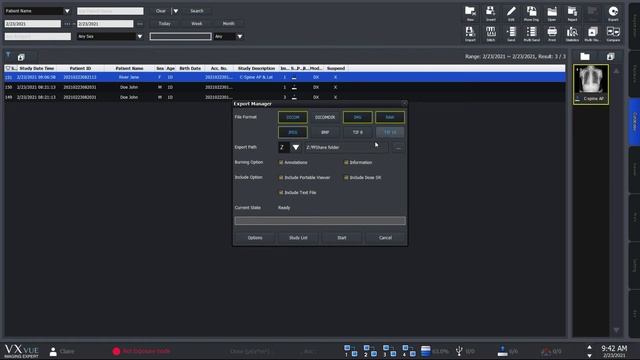Image resolution: width=640 pixels, height=360 pixels.
Task: Open the Patient Name search field dropdown
Action: (x=67, y=11)
